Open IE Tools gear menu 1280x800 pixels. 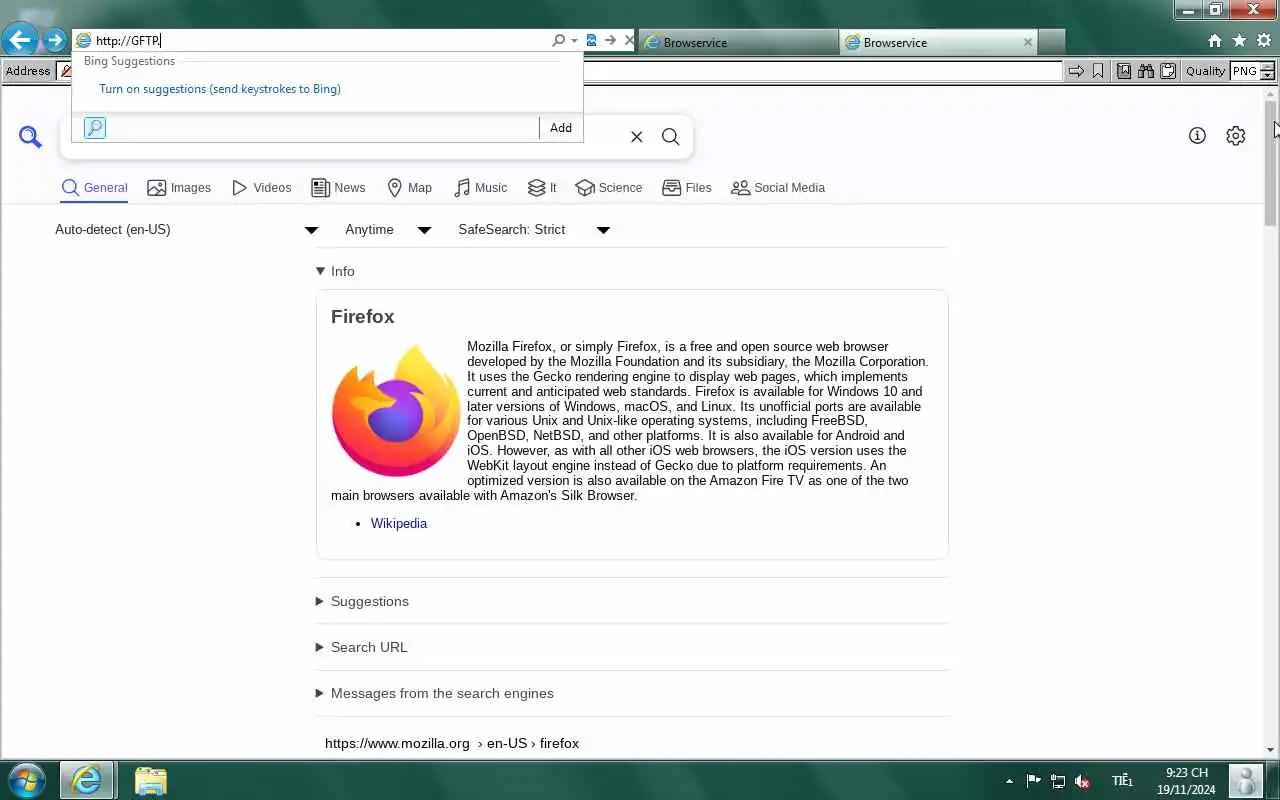coord(1264,41)
